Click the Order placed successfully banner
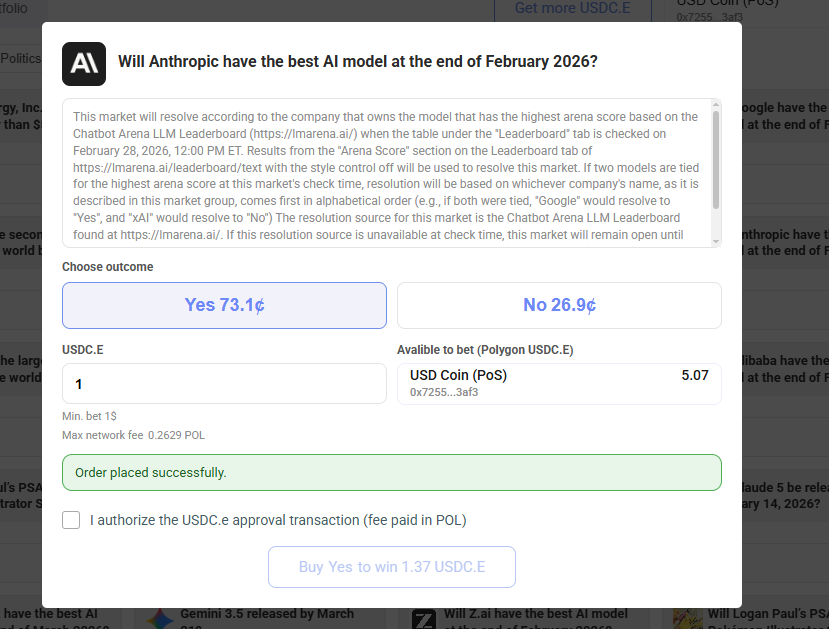This screenshot has width=829, height=629. (x=391, y=472)
